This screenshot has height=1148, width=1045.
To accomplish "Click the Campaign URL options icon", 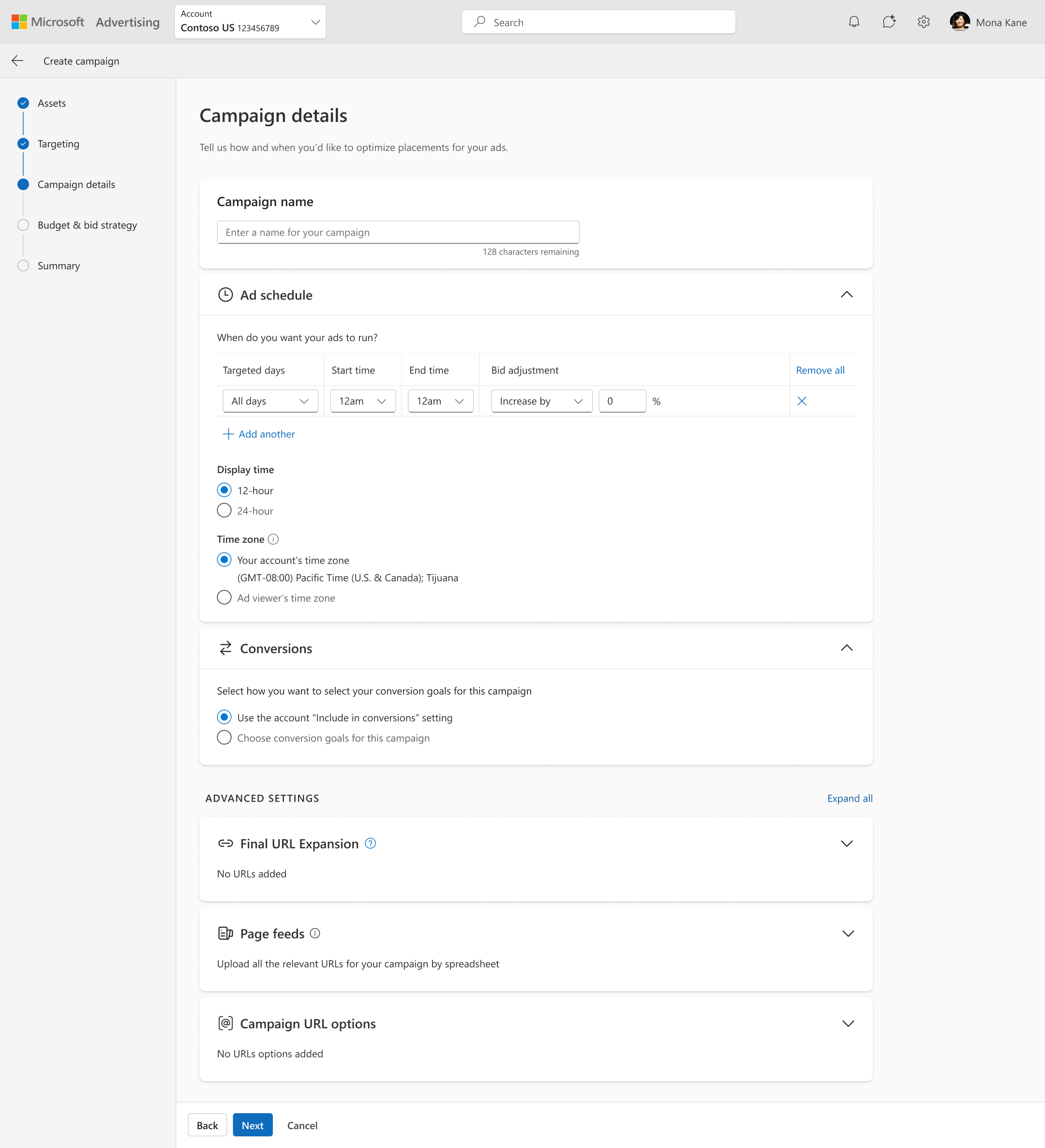I will click(x=225, y=1023).
